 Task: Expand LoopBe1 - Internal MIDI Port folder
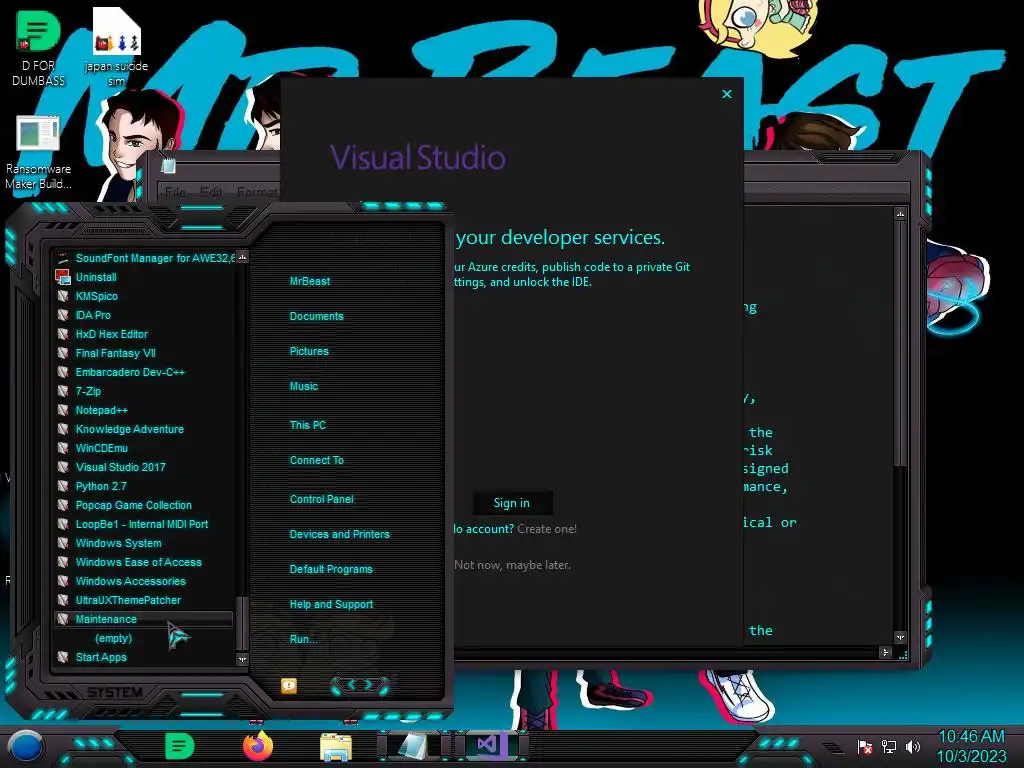click(144, 524)
